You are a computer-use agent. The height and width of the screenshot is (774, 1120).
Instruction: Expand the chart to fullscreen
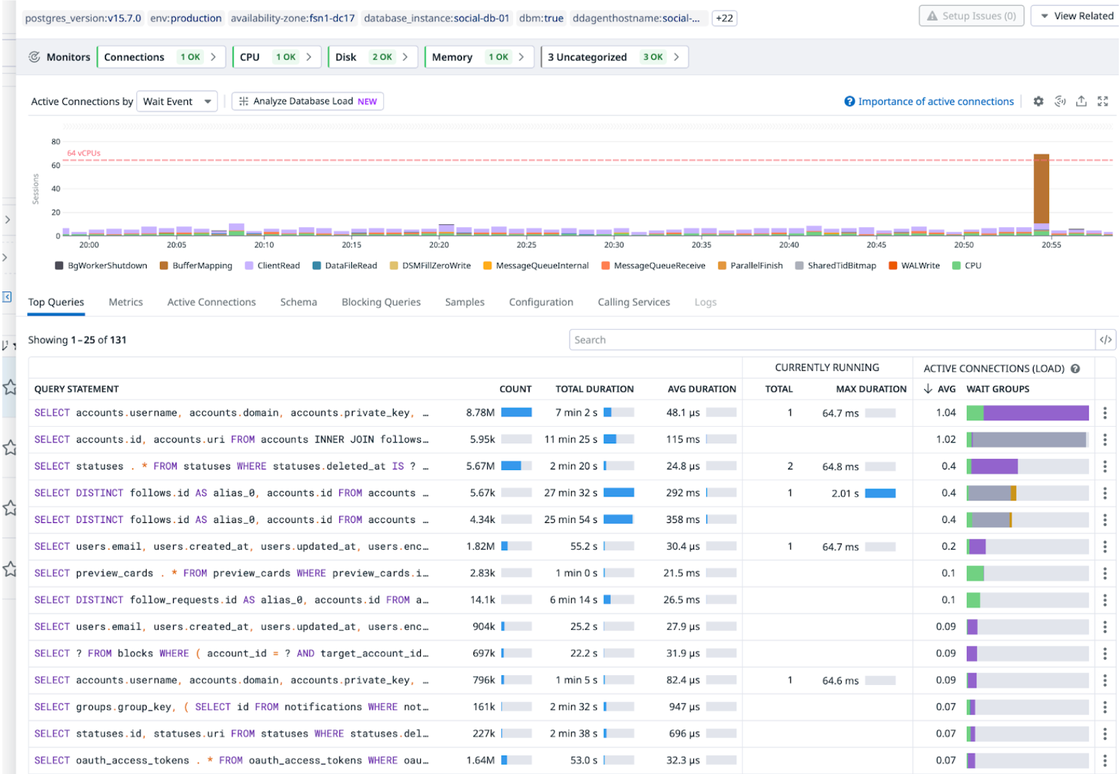coord(1103,101)
